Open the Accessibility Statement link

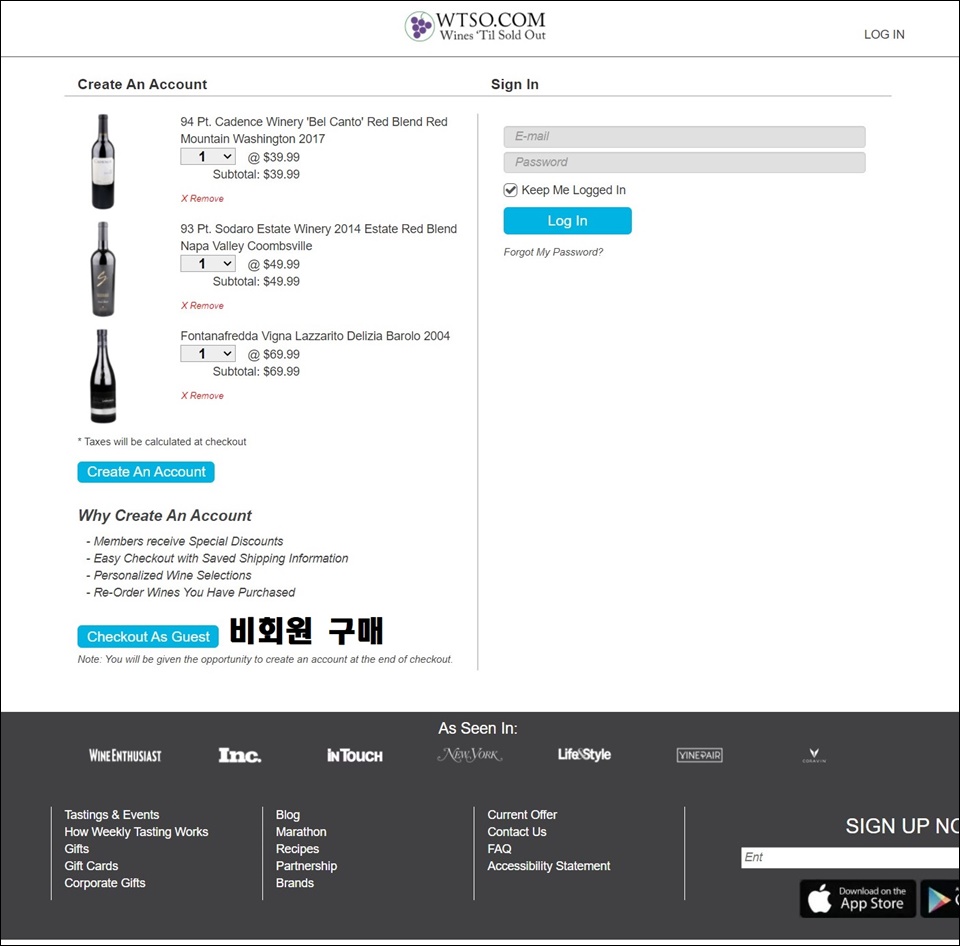(x=549, y=866)
